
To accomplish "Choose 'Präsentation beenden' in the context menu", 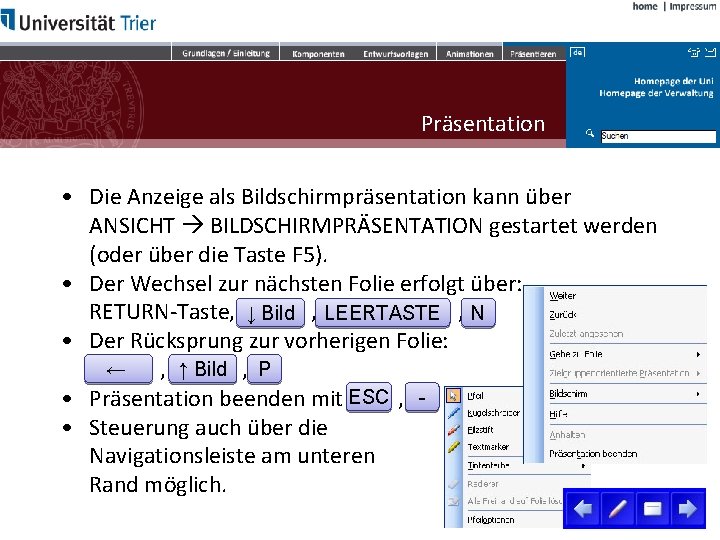I will click(x=593, y=454).
